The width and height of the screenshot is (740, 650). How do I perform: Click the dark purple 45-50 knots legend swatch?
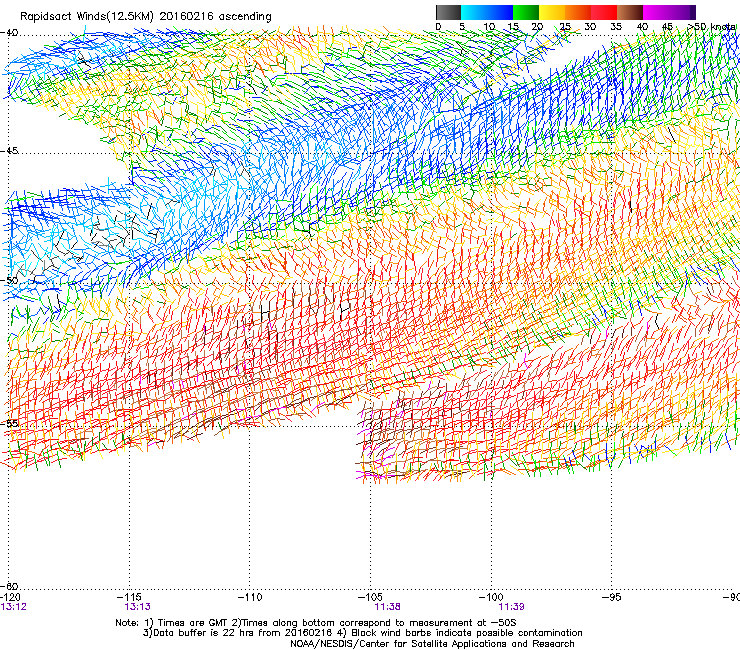[682, 12]
